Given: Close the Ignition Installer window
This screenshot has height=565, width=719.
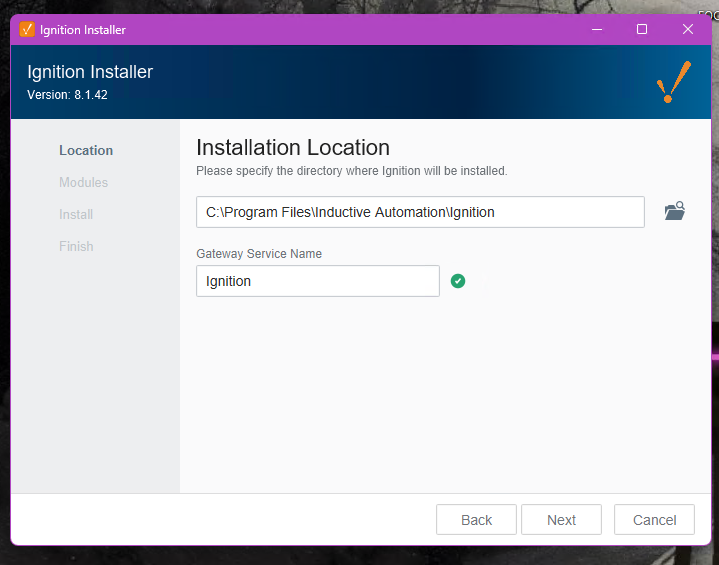Looking at the screenshot, I should pos(687,29).
